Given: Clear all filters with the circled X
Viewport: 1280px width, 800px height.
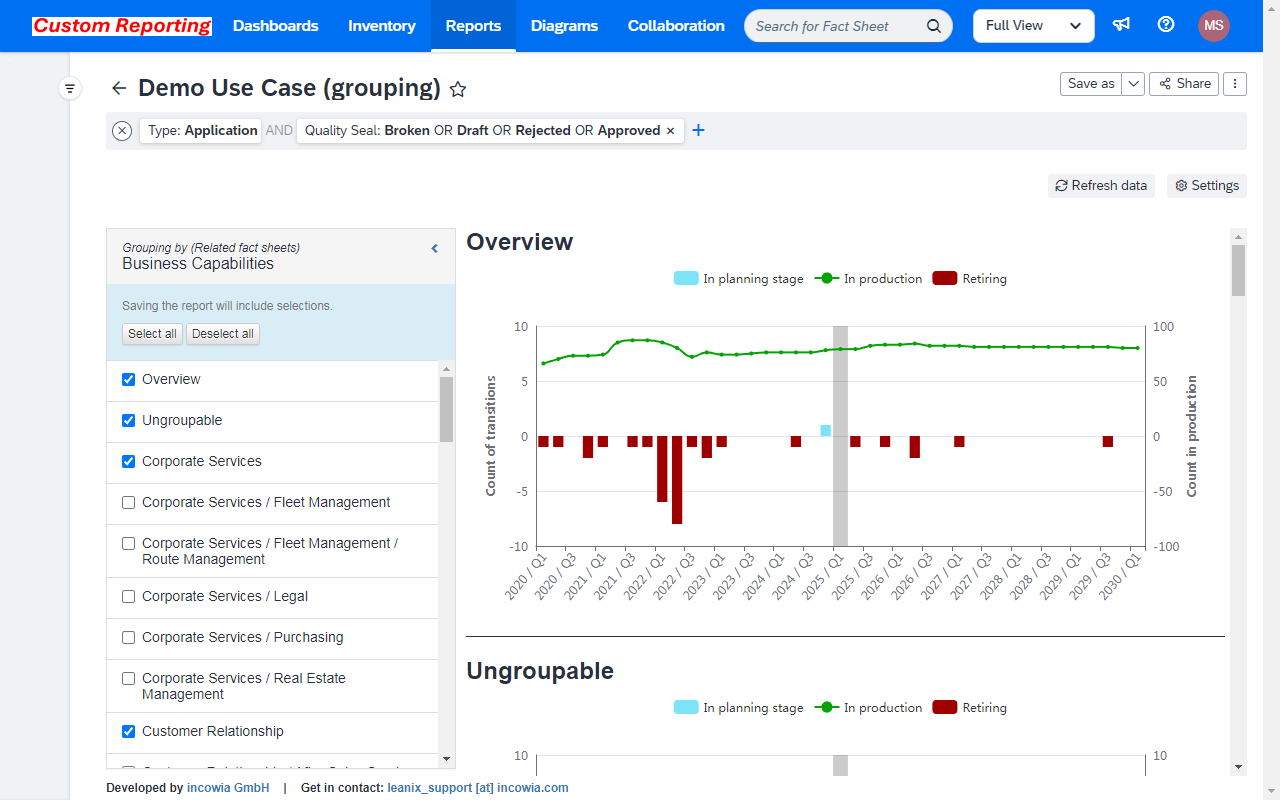Looking at the screenshot, I should click(122, 131).
